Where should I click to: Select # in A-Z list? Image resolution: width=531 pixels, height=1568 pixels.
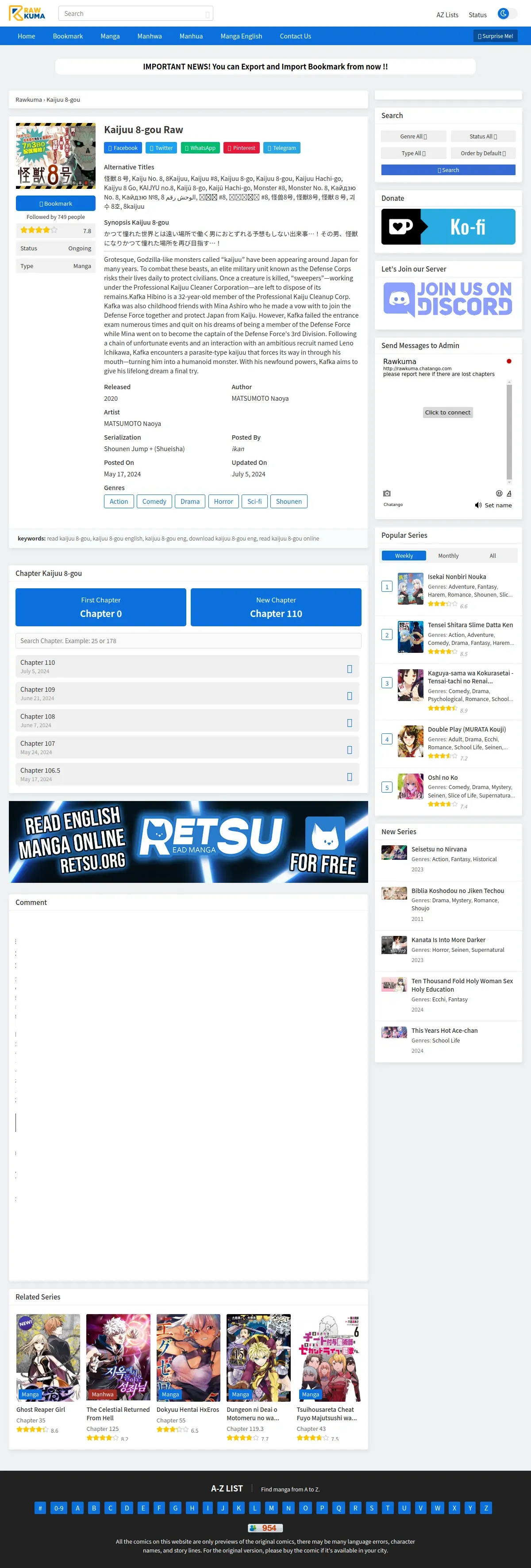[40, 1508]
